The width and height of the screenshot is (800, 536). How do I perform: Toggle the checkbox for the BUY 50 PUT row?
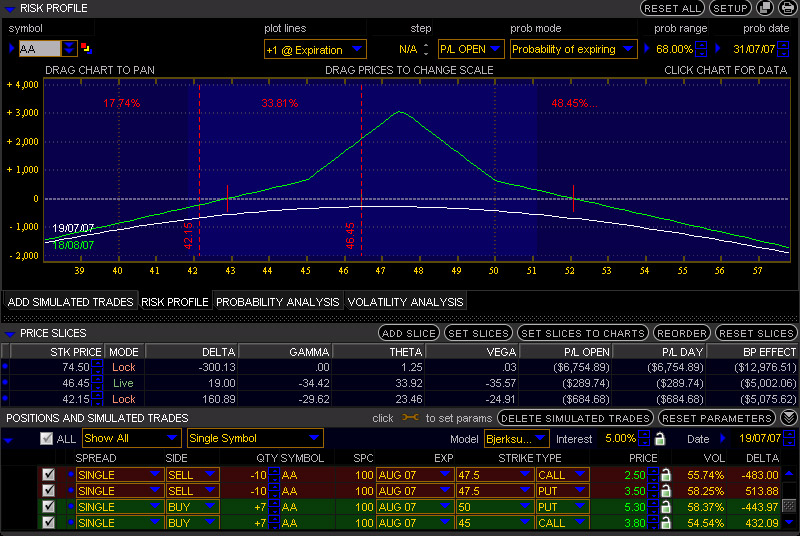[x=47, y=507]
